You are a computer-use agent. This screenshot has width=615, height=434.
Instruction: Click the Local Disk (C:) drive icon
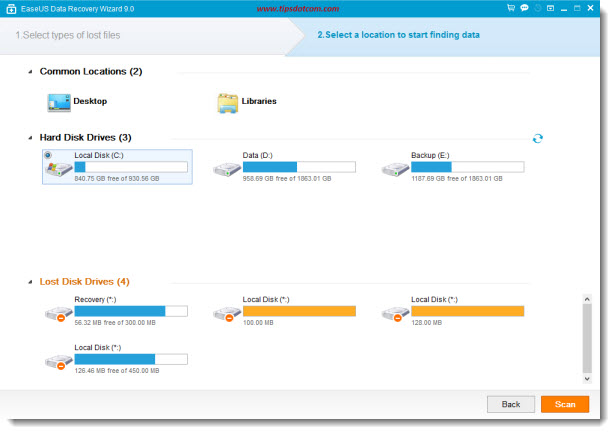pyautogui.click(x=59, y=169)
